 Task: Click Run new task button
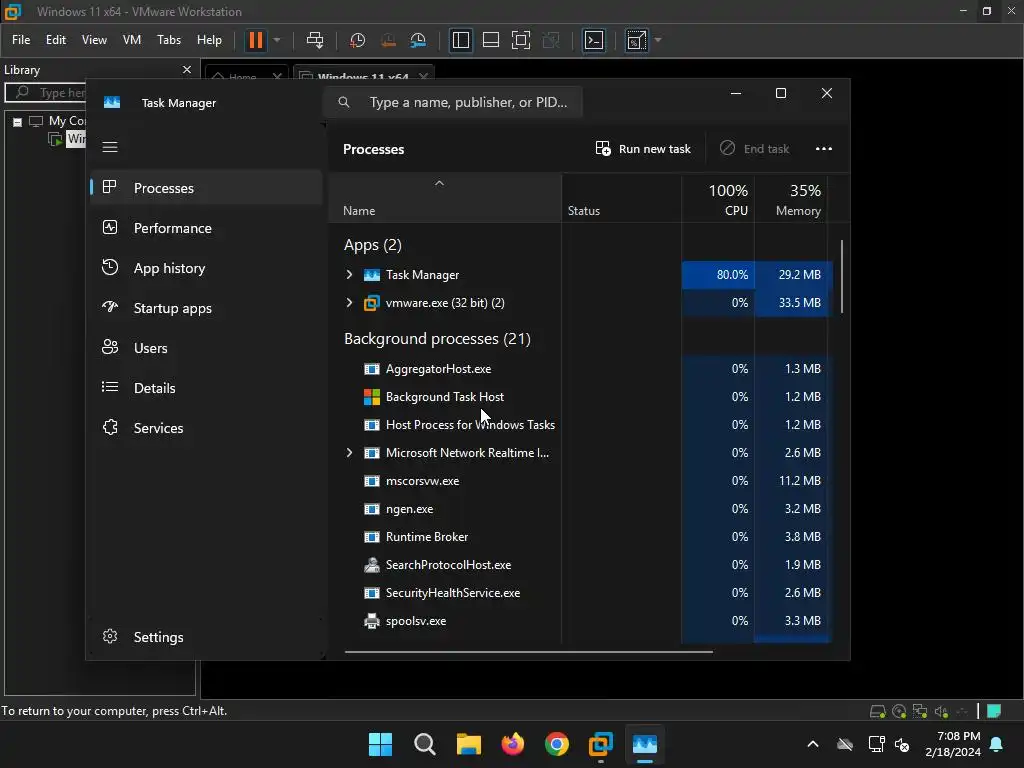point(643,148)
